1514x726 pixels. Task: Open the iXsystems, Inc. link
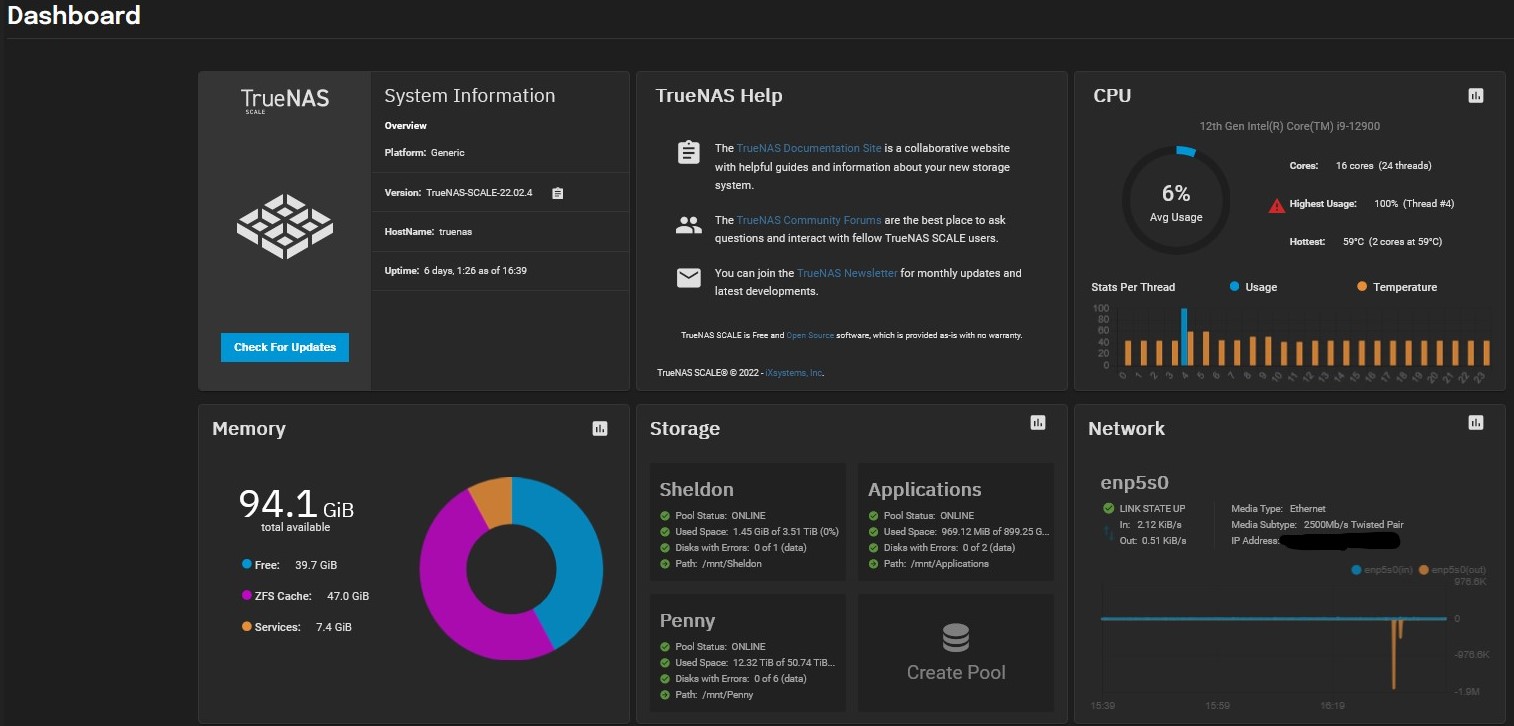(794, 373)
